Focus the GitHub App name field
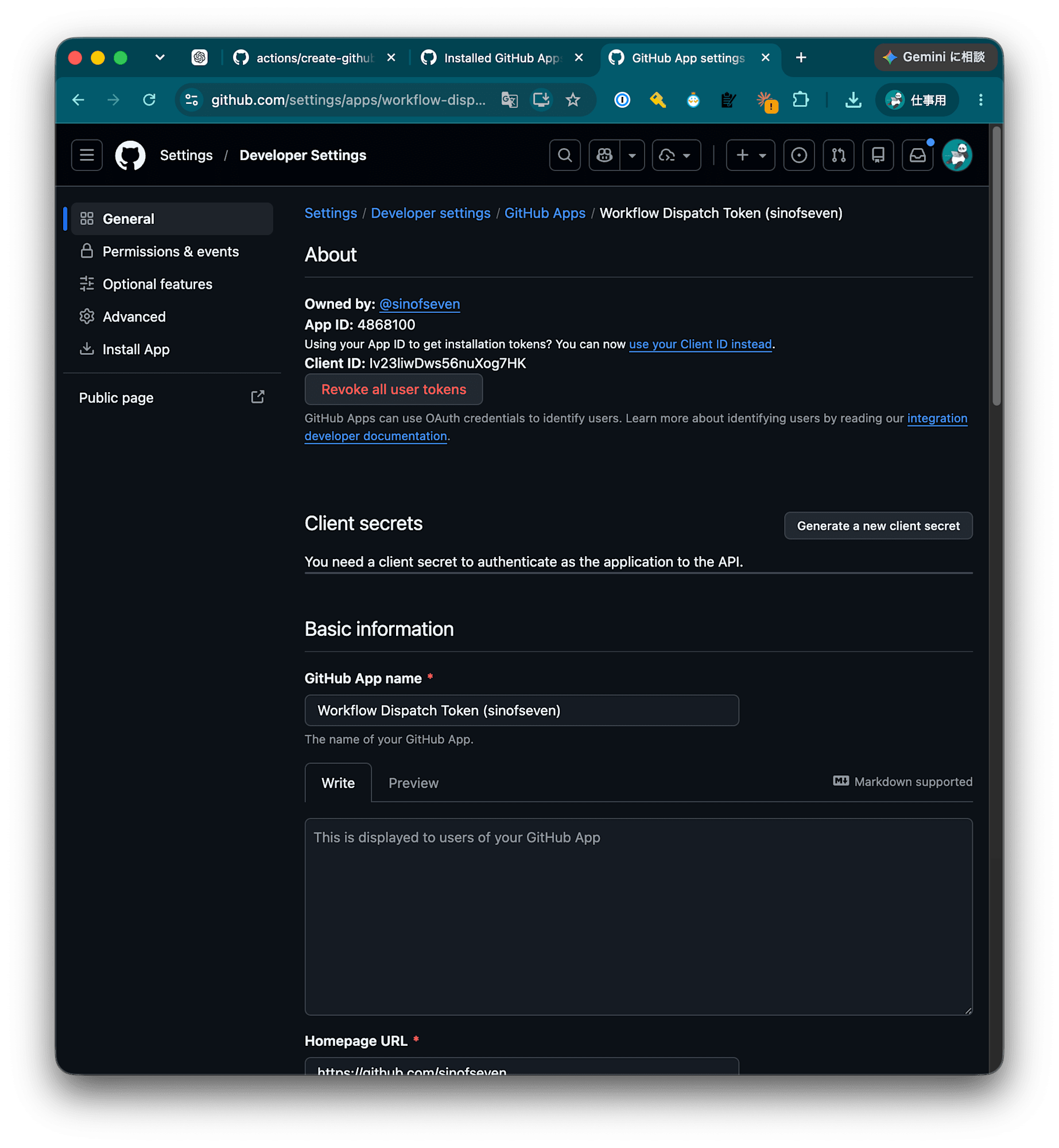1059x1148 pixels. tap(521, 710)
